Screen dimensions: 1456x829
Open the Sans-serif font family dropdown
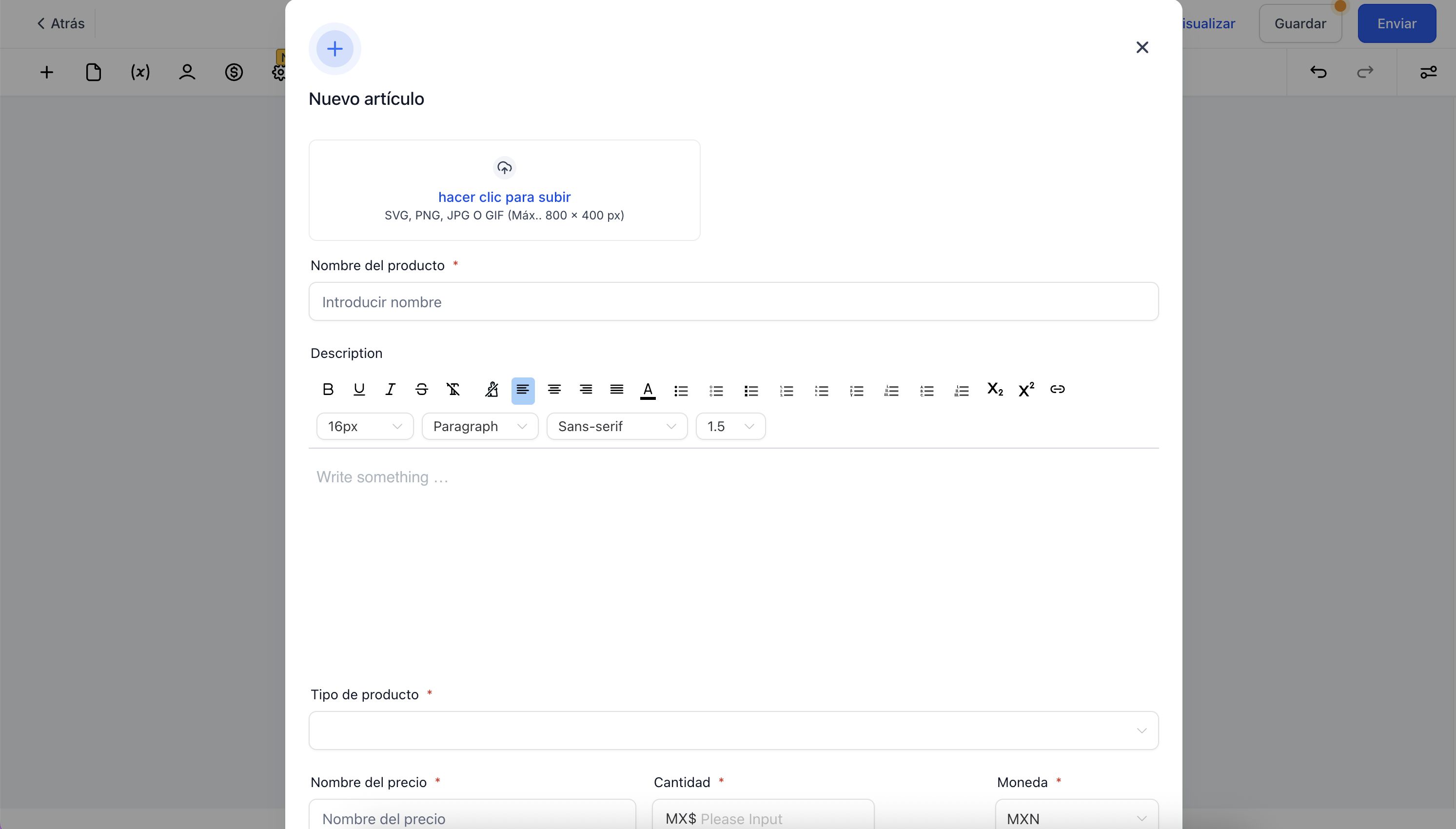[x=616, y=427]
